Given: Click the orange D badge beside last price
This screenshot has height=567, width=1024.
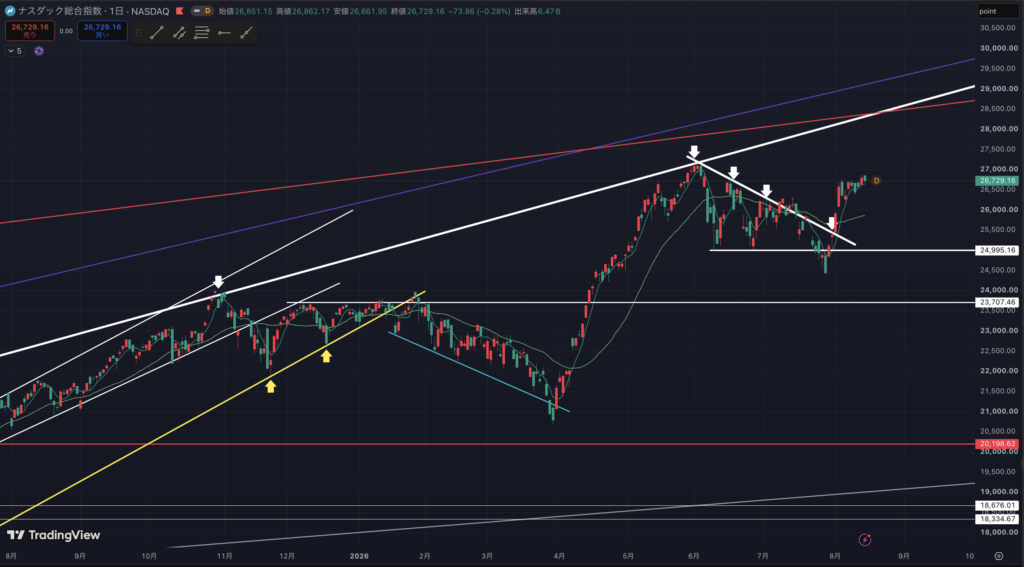Looking at the screenshot, I should tap(876, 181).
